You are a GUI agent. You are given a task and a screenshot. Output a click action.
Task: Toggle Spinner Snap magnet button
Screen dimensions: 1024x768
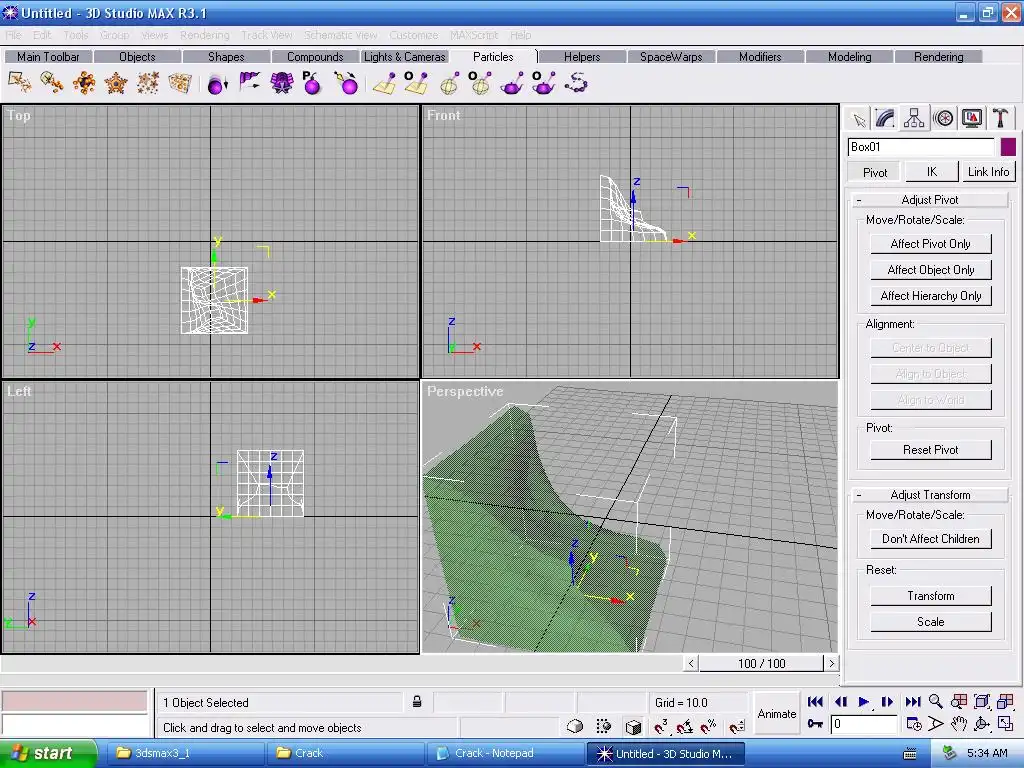pyautogui.click(x=737, y=726)
